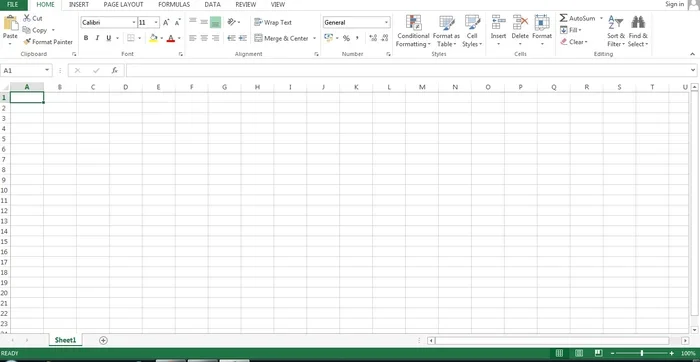The height and width of the screenshot is (362, 700).
Task: Increase font size with the larger A icon
Action: tap(166, 22)
